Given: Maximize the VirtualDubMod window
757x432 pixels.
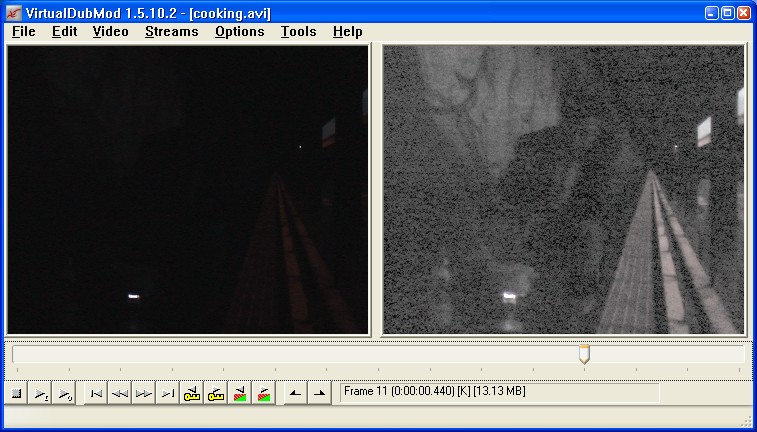Looking at the screenshot, I should (728, 13).
